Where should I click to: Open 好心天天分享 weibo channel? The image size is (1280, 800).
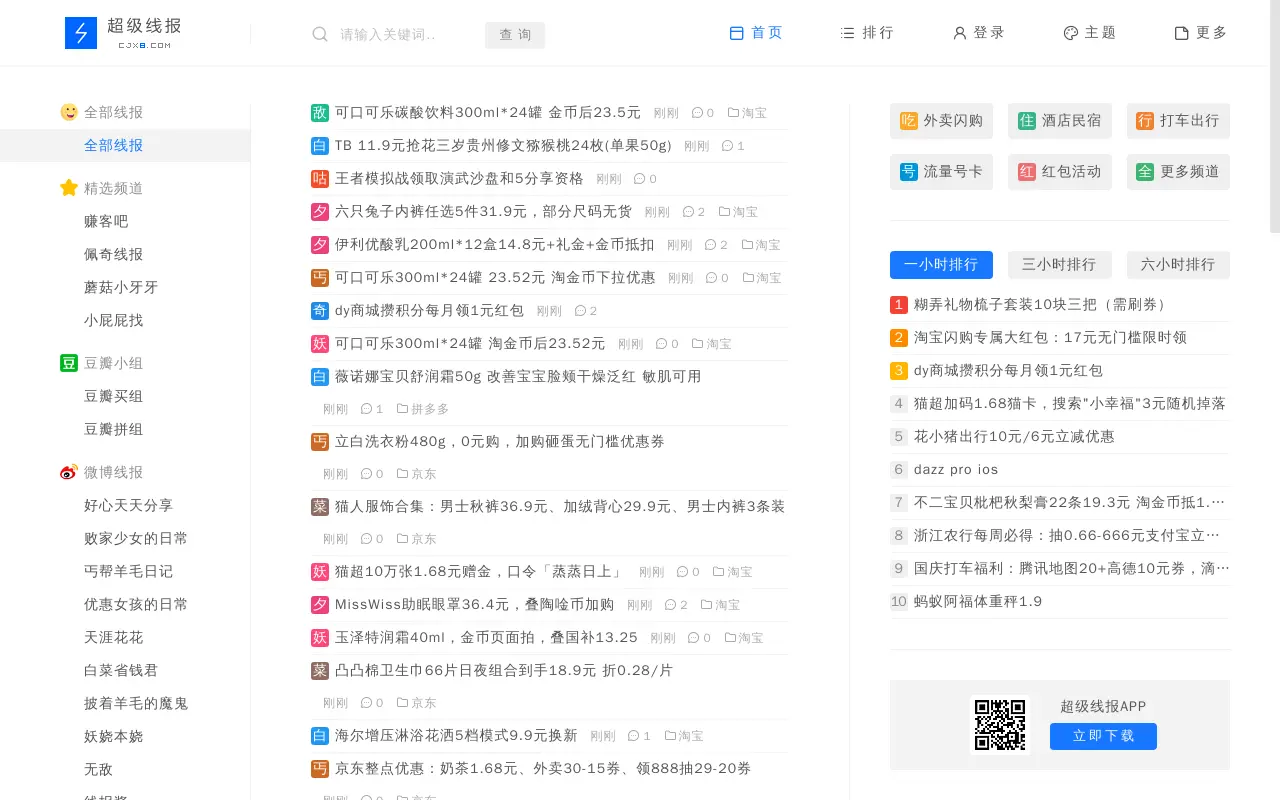[129, 506]
